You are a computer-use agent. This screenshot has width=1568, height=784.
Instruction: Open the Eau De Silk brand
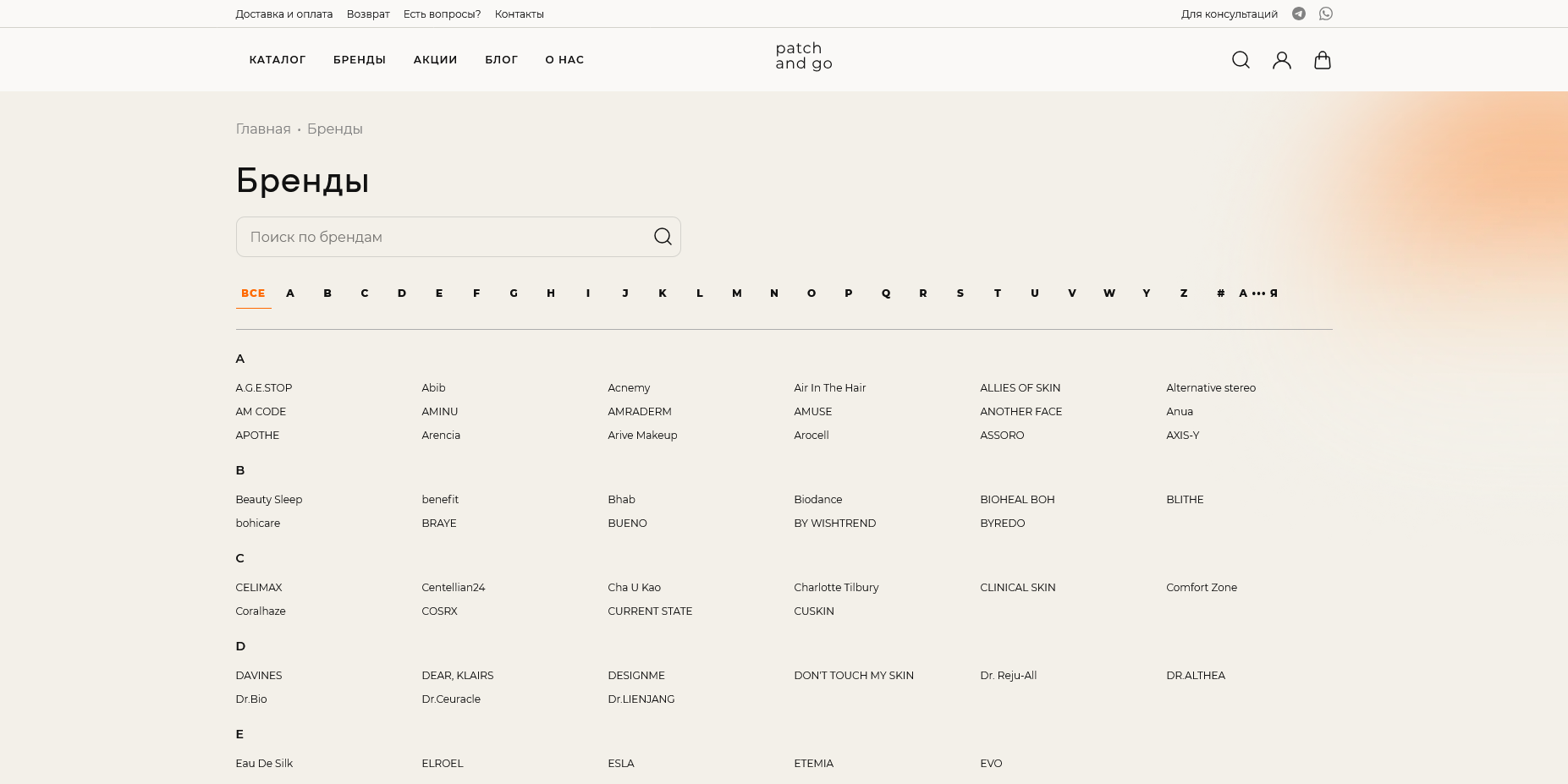265,764
